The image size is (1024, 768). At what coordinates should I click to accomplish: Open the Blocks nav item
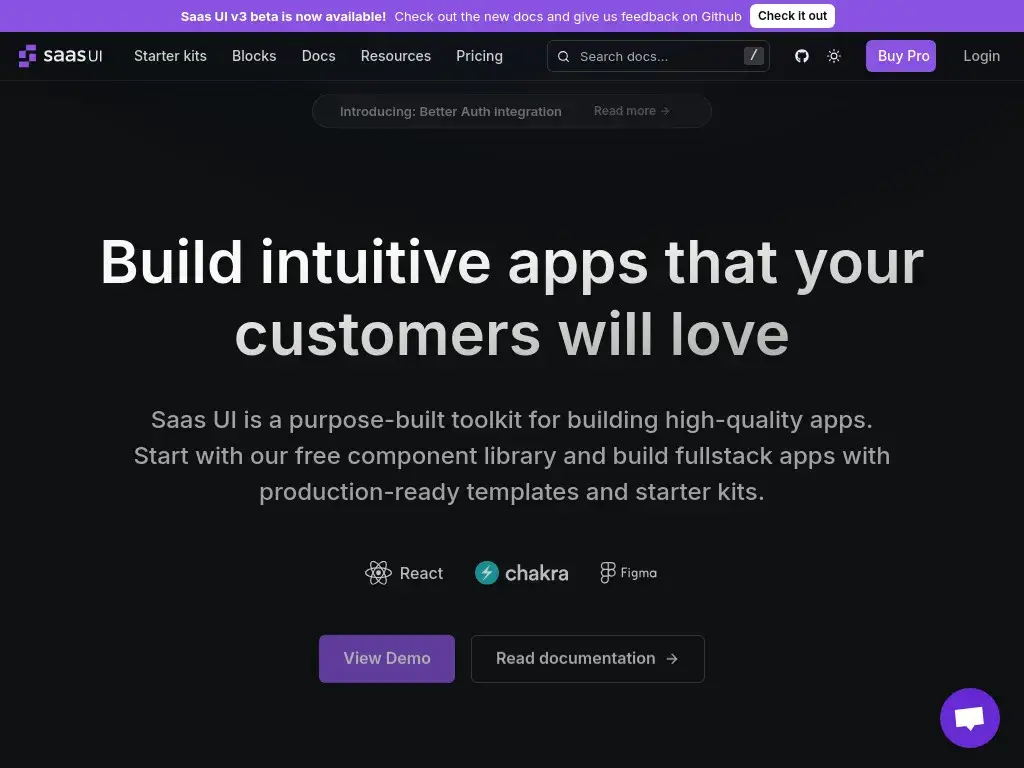tap(254, 56)
